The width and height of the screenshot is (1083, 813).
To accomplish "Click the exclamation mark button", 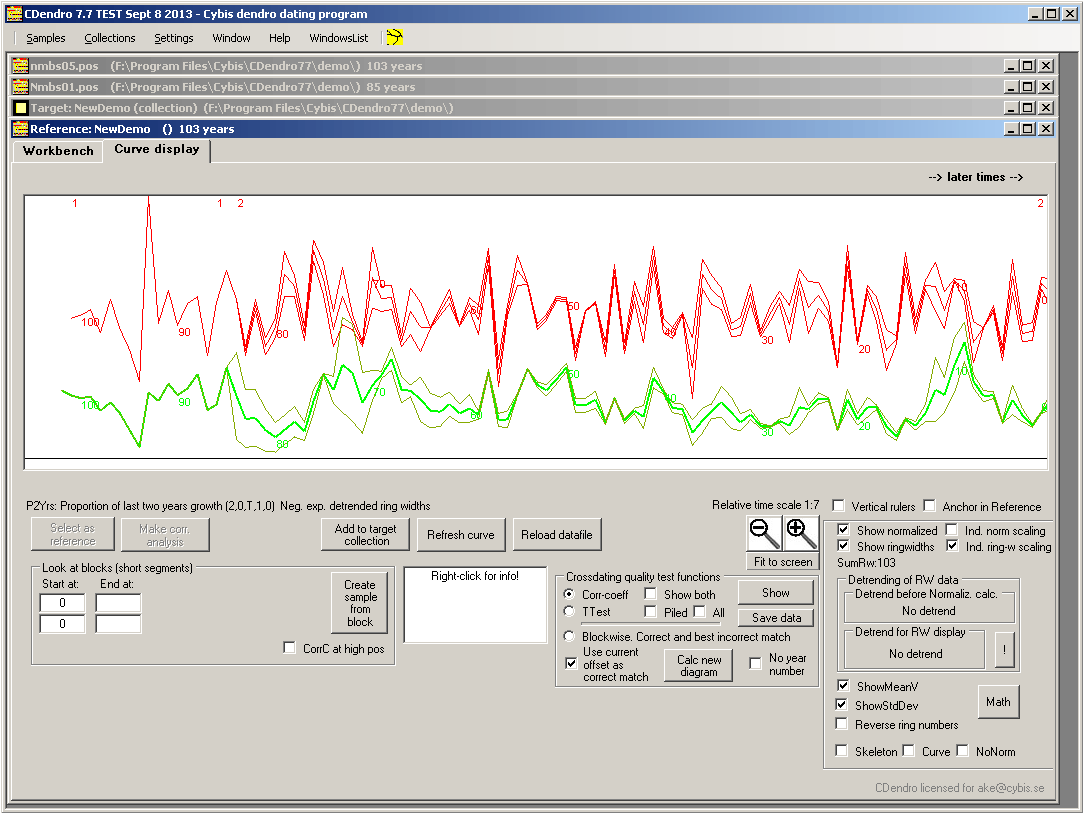I will (1004, 650).
